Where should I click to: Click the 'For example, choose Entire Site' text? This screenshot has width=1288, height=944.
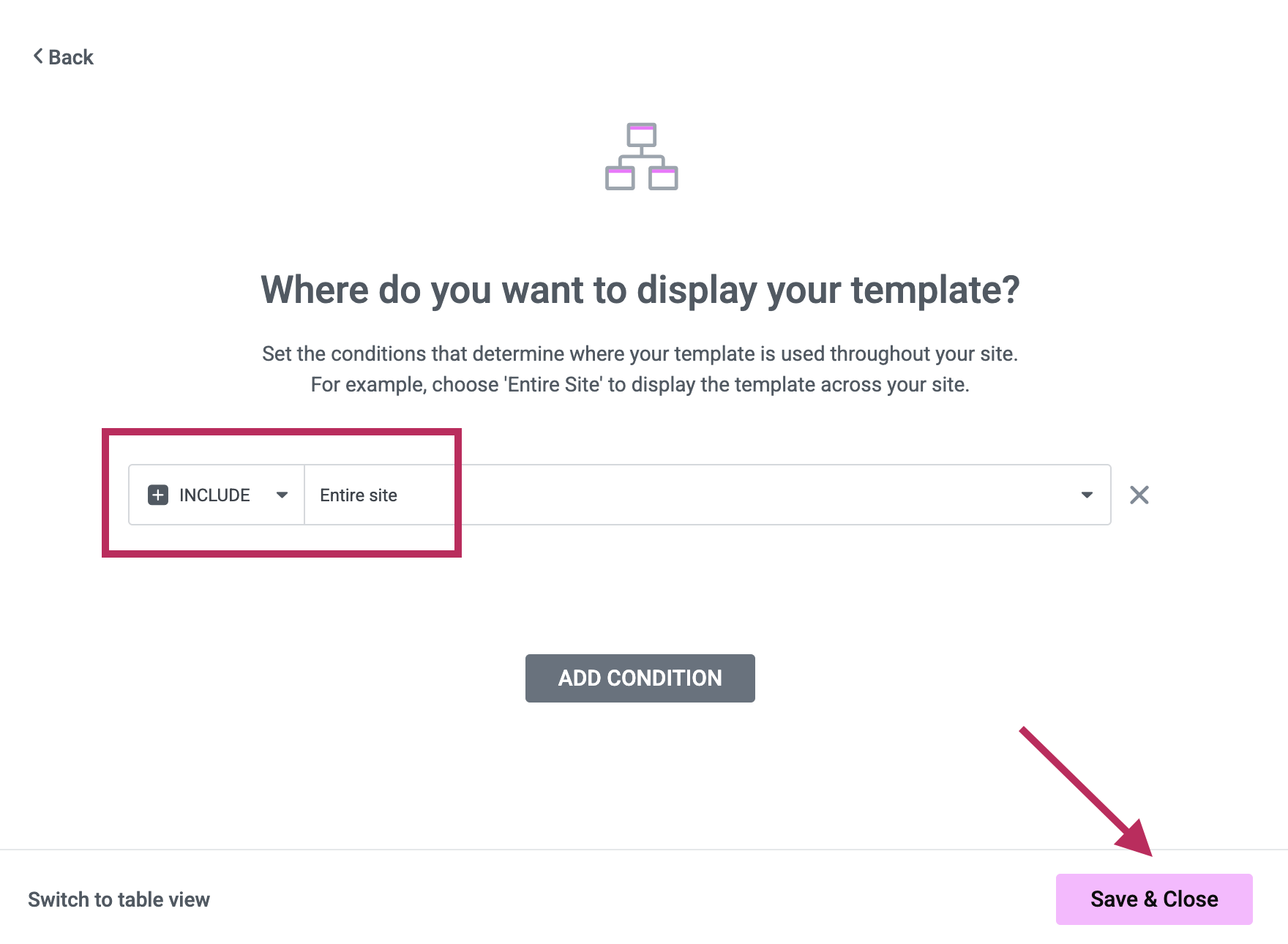pos(640,385)
